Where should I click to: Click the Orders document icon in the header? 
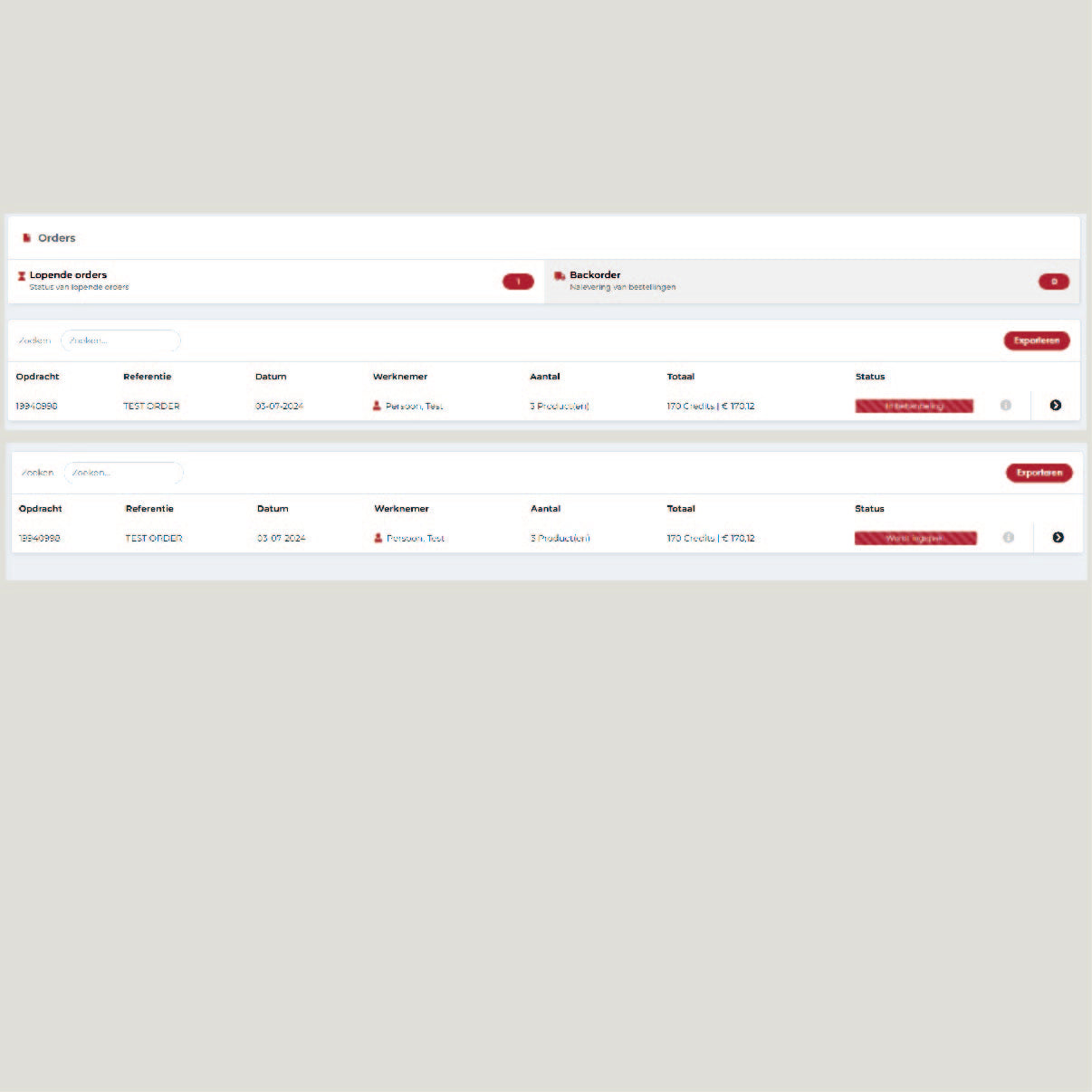pyautogui.click(x=27, y=238)
